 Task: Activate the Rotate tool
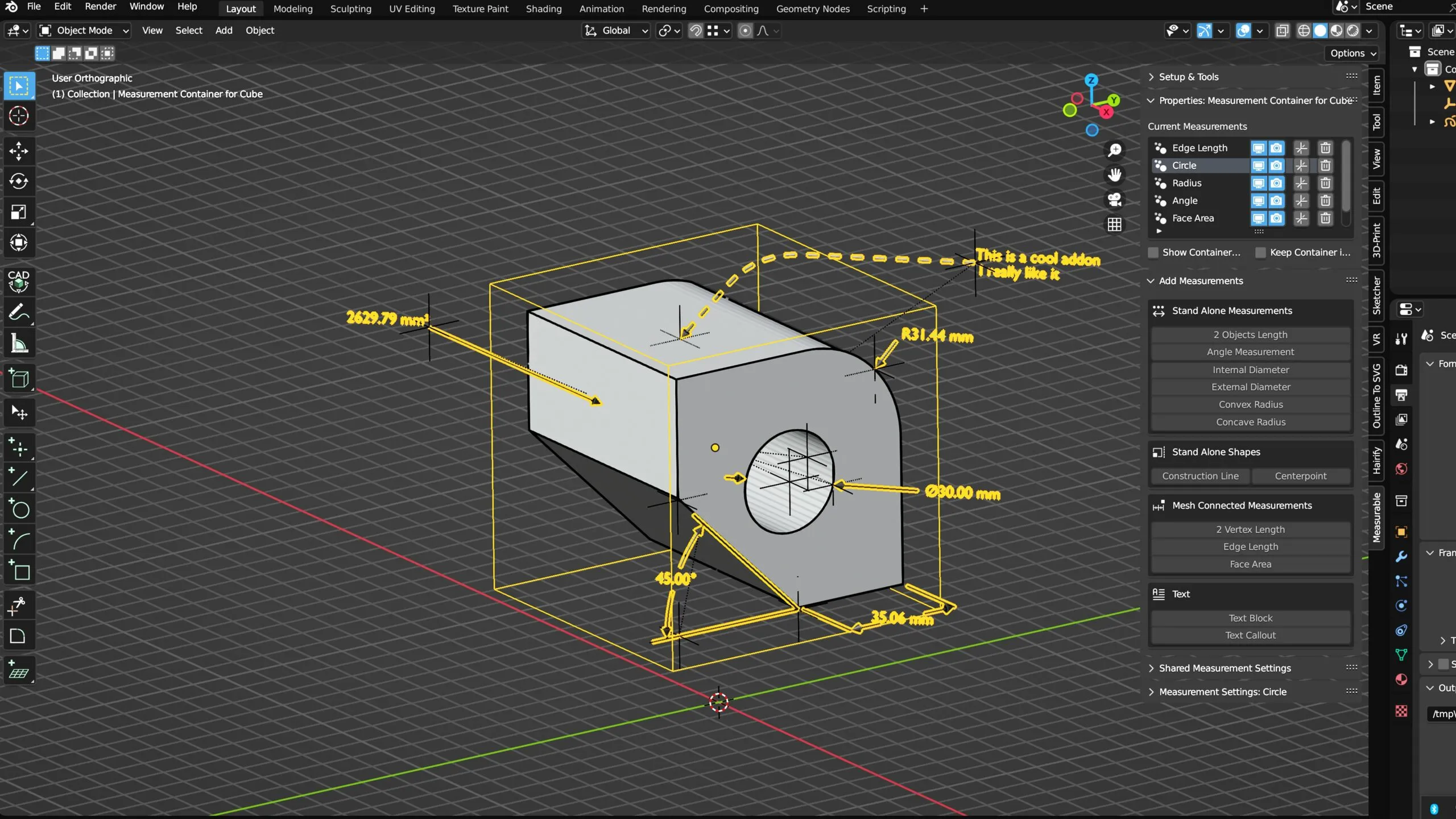[19, 181]
